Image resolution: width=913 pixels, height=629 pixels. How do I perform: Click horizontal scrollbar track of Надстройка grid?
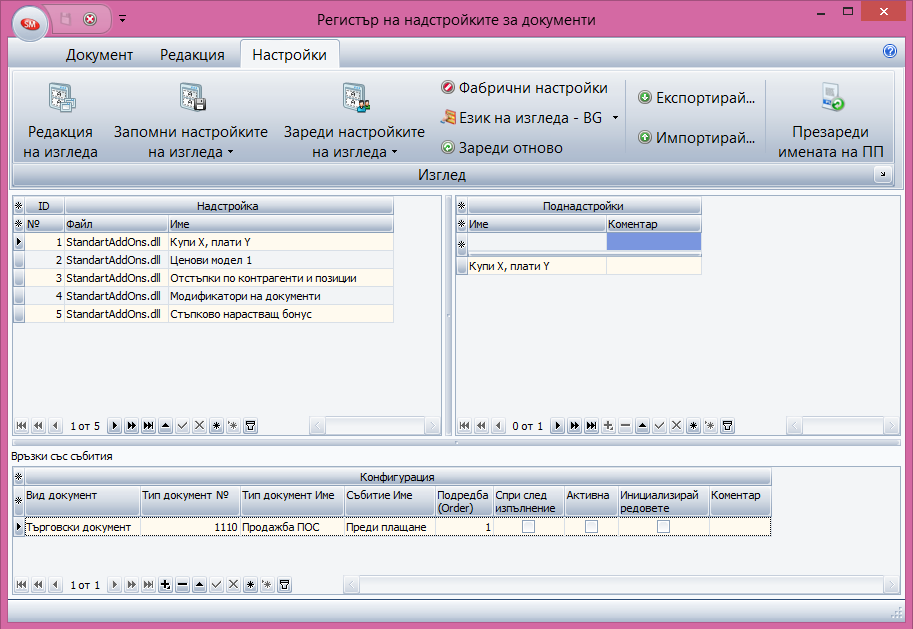point(374,426)
